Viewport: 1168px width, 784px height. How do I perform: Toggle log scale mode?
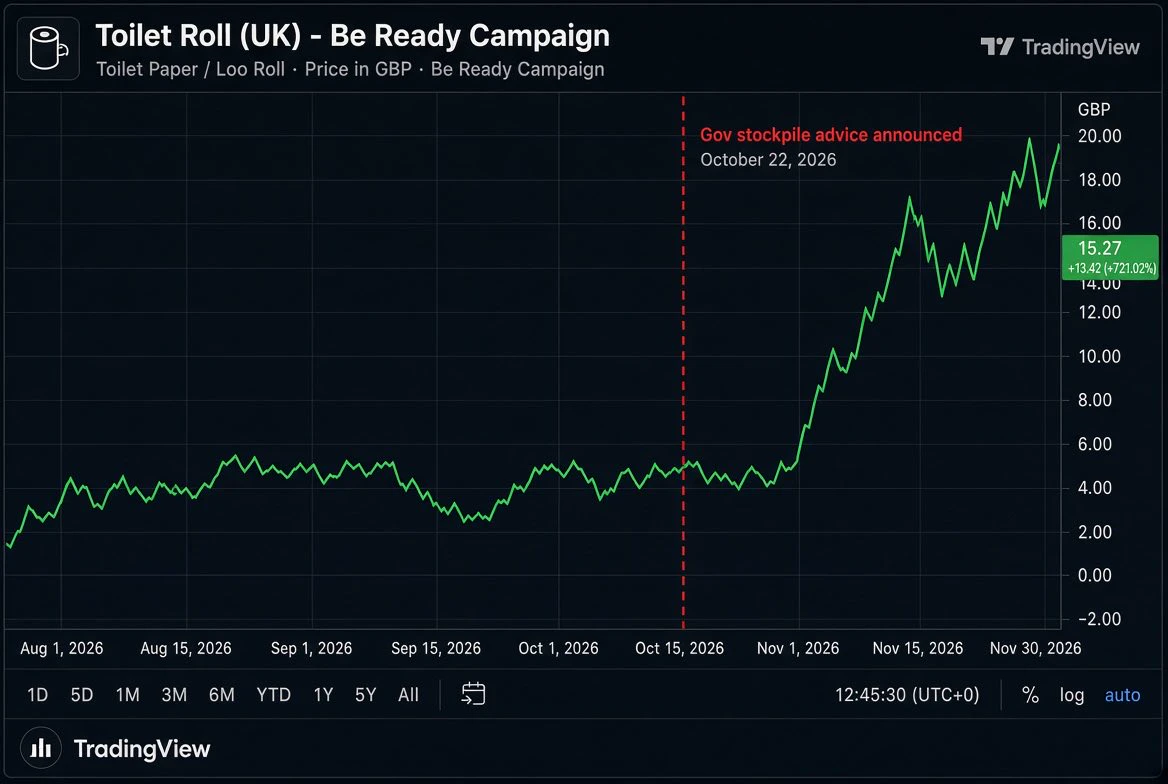(1072, 695)
